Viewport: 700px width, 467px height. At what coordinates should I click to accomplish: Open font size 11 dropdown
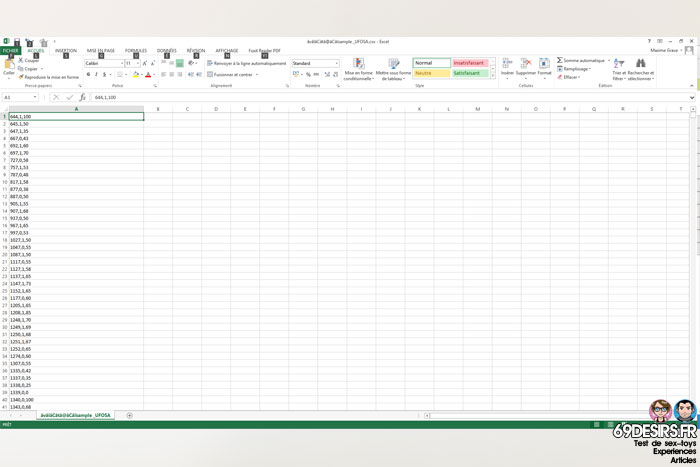tap(138, 63)
